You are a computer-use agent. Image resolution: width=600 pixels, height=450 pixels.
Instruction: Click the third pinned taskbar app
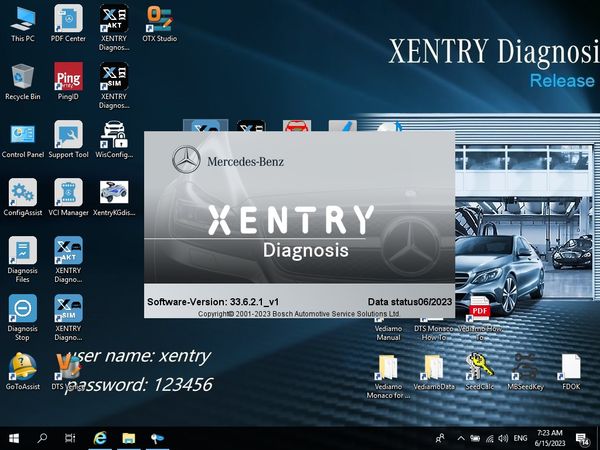157,438
